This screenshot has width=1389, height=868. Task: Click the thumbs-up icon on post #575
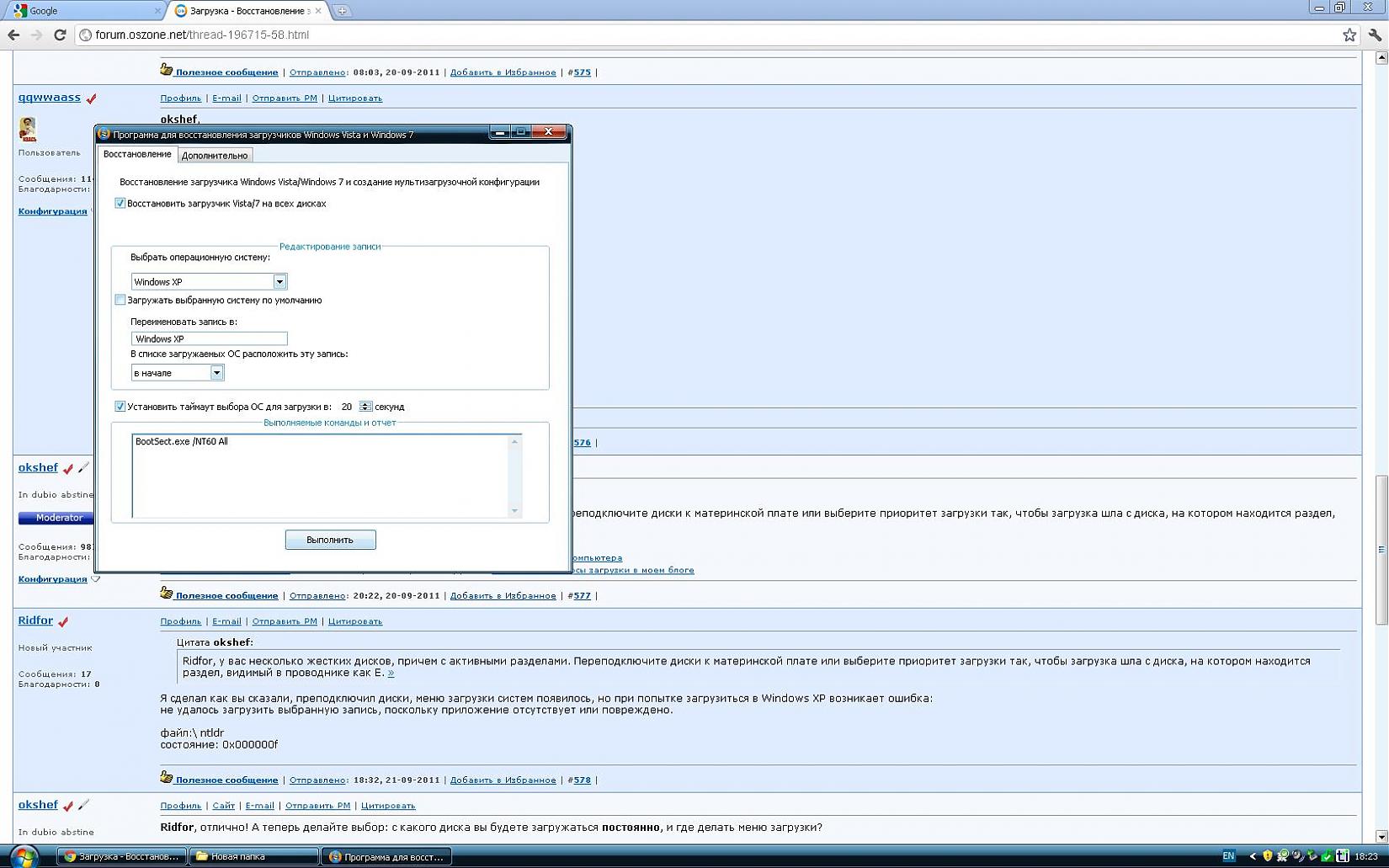click(x=167, y=70)
